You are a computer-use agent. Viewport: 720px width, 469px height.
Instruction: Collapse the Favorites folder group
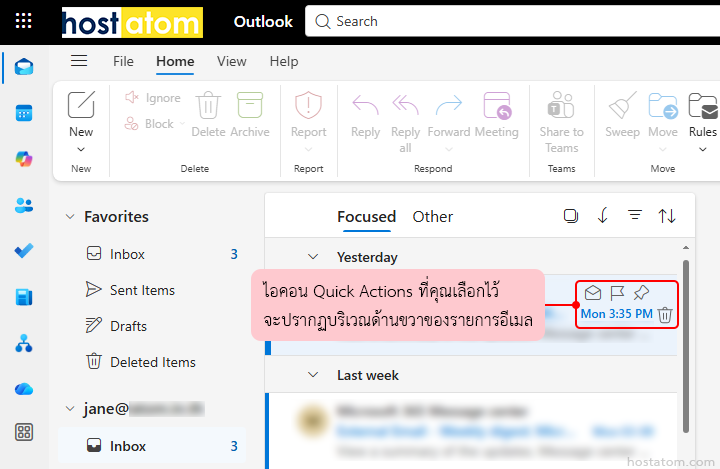click(x=69, y=217)
